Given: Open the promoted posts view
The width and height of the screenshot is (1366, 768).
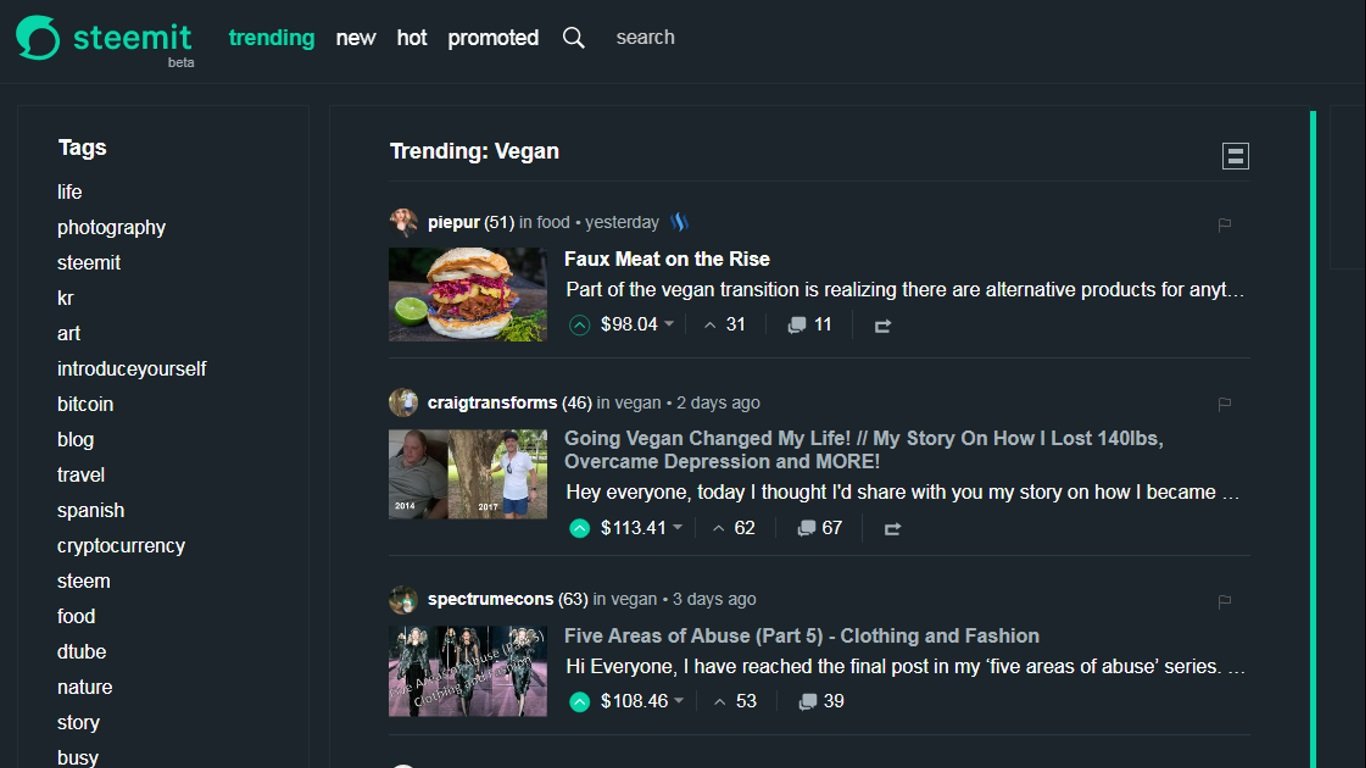Looking at the screenshot, I should click(x=492, y=37).
